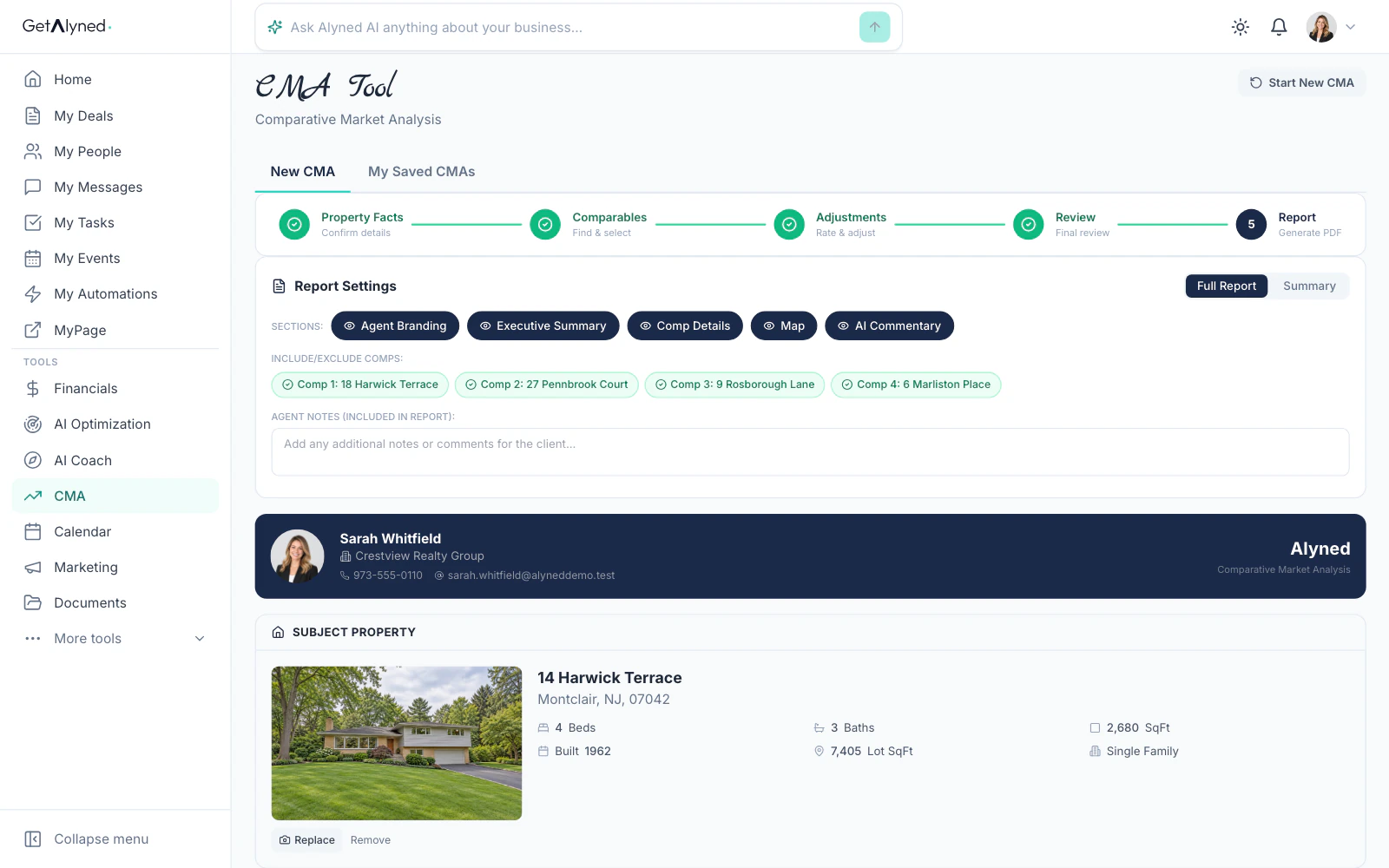Return to Adjustments step

pyautogui.click(x=831, y=224)
